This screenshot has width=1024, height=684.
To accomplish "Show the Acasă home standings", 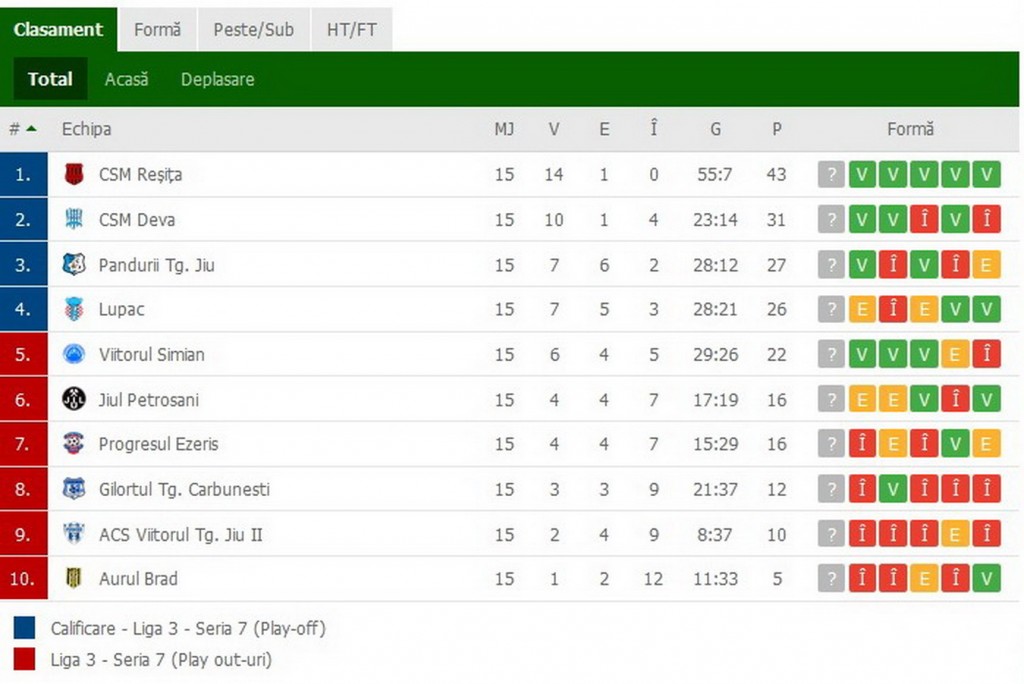I will click(x=127, y=79).
